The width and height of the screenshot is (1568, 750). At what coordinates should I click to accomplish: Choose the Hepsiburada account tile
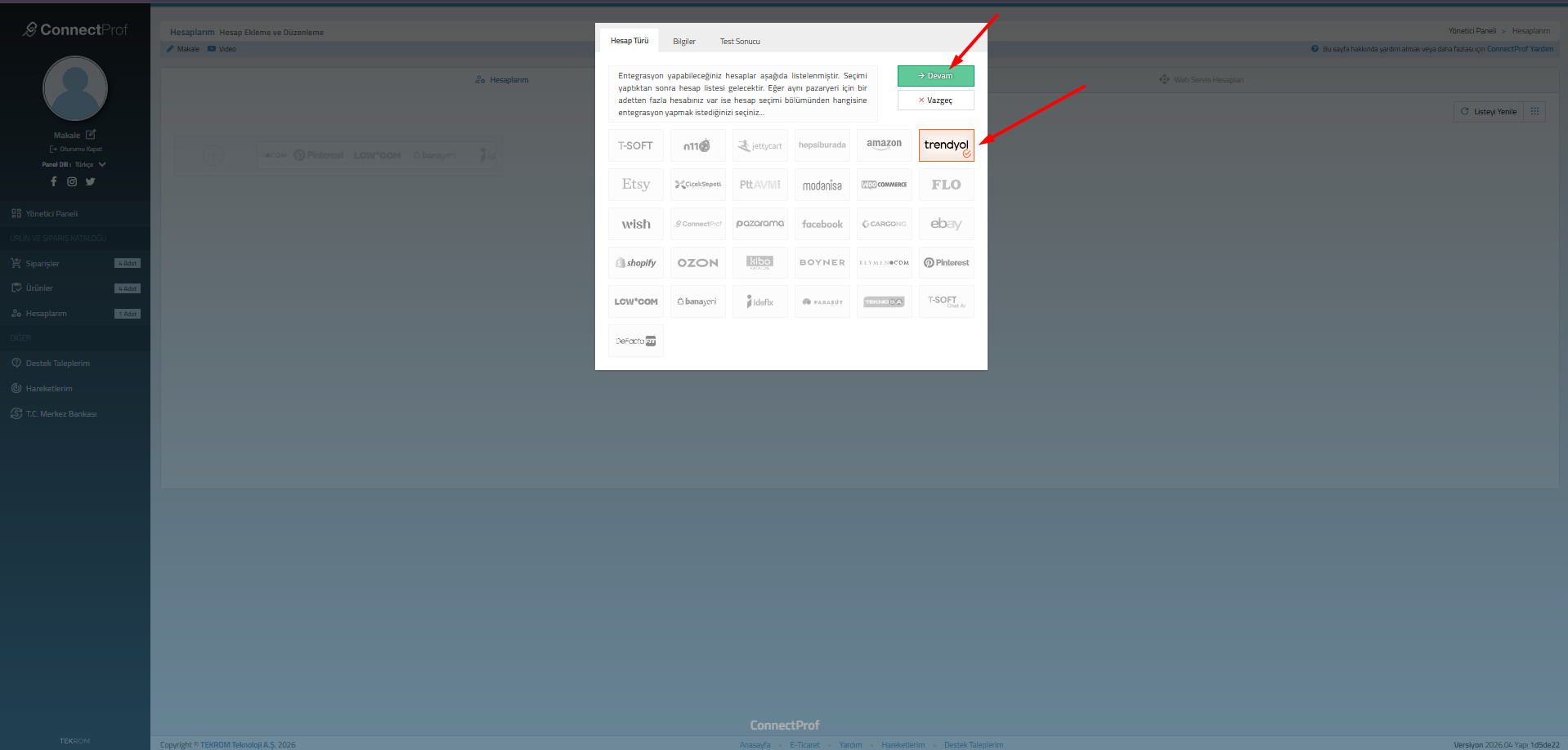822,145
